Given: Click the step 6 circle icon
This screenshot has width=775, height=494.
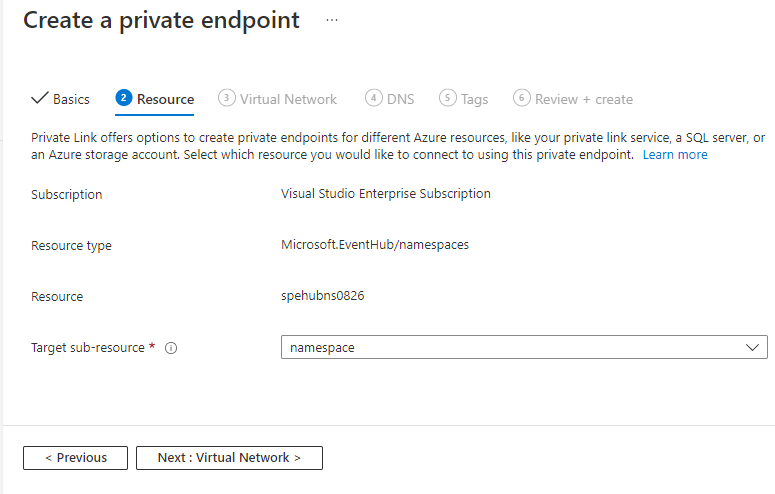Looking at the screenshot, I should point(522,98).
